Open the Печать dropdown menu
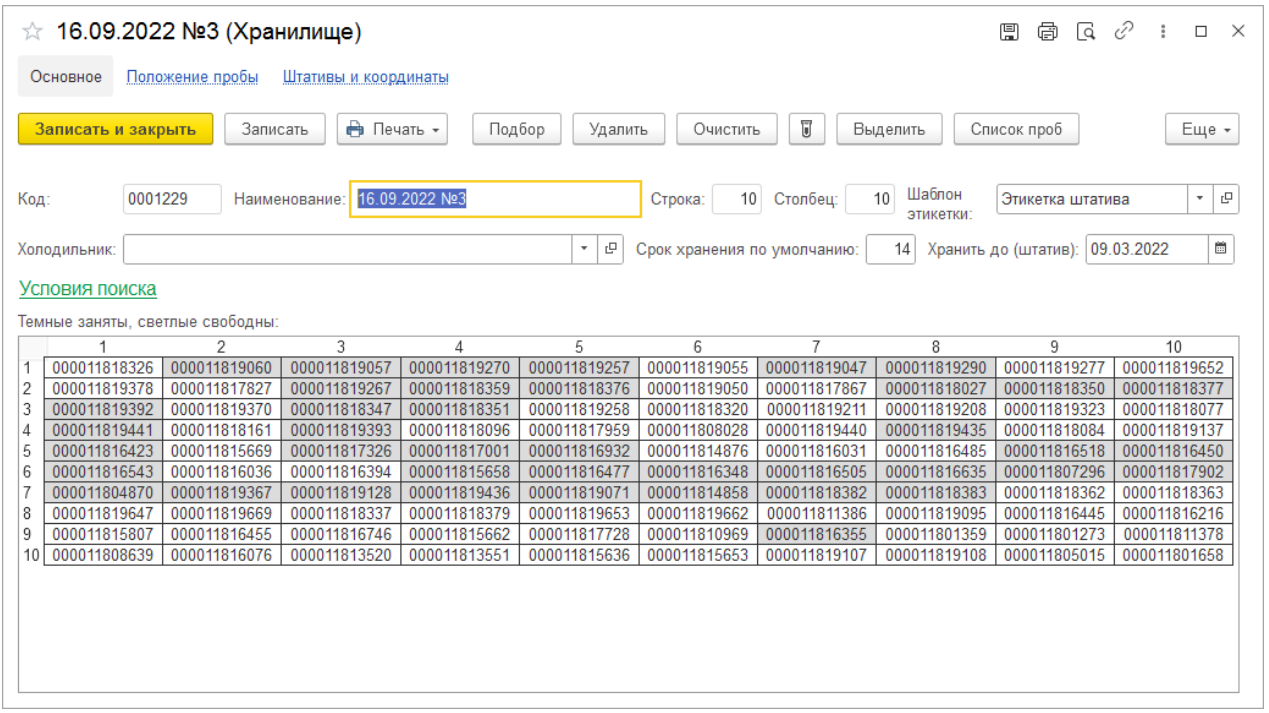This screenshot has height=713, width=1269. click(x=392, y=129)
